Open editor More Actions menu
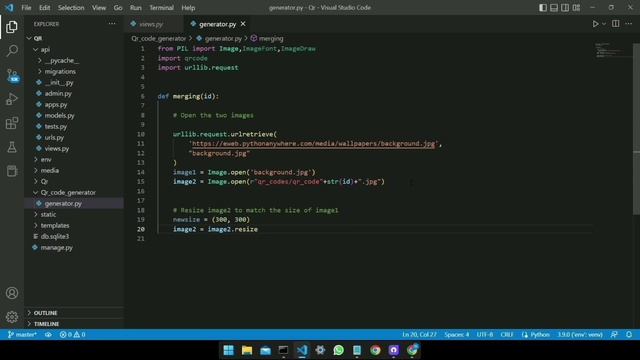Viewport: 640px width, 360px height. (629, 24)
